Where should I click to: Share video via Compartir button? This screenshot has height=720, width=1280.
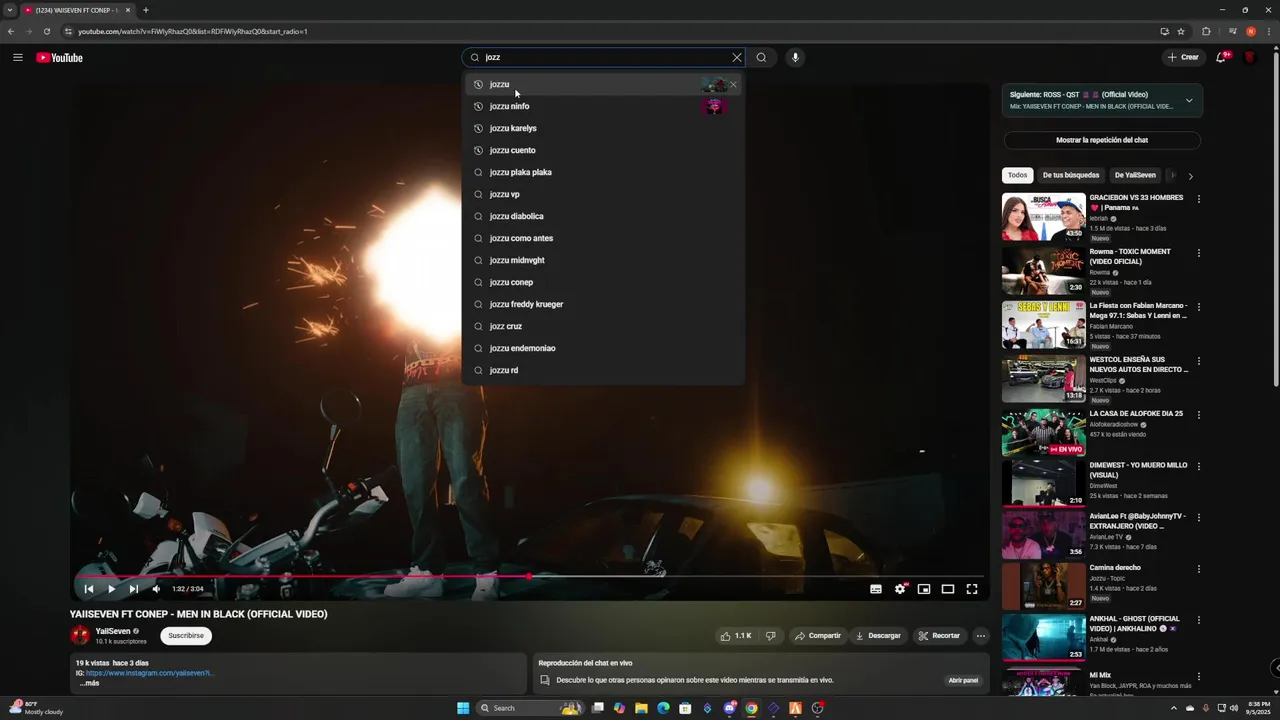[x=818, y=635]
